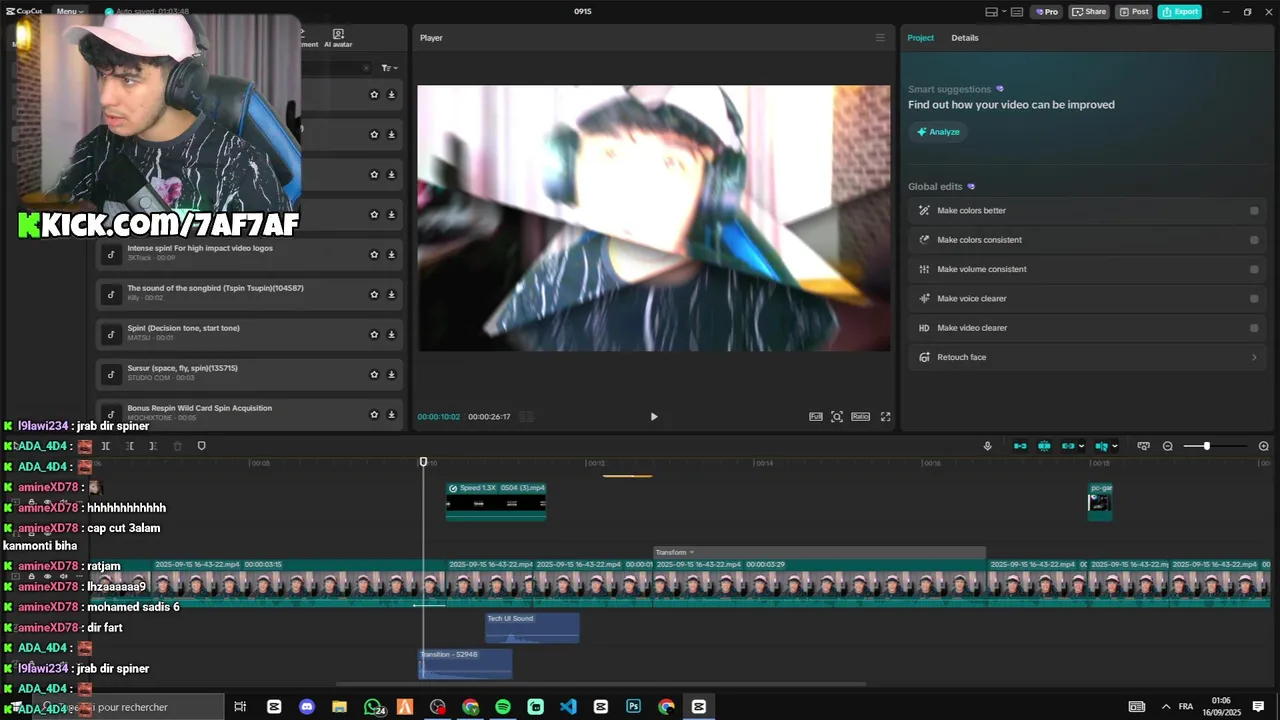The width and height of the screenshot is (1280, 720).
Task: Open Discord from the taskbar
Action: coord(307,707)
